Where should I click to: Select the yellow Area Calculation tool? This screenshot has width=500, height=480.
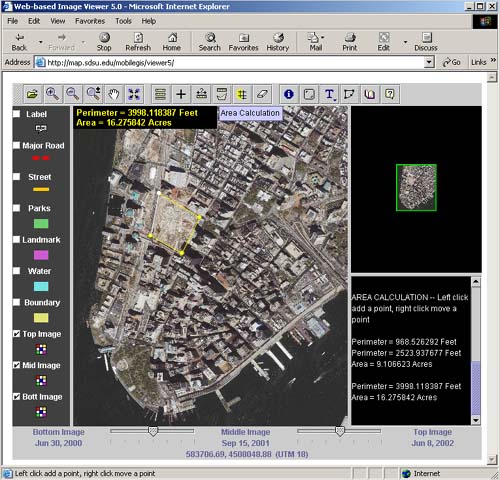242,94
